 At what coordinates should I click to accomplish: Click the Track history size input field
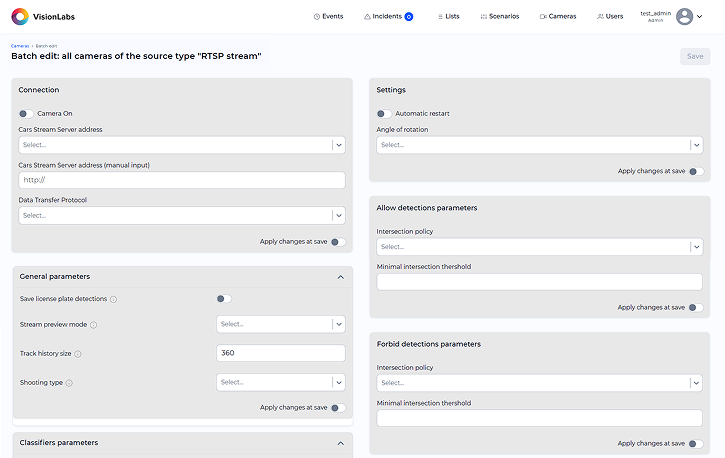tap(280, 353)
